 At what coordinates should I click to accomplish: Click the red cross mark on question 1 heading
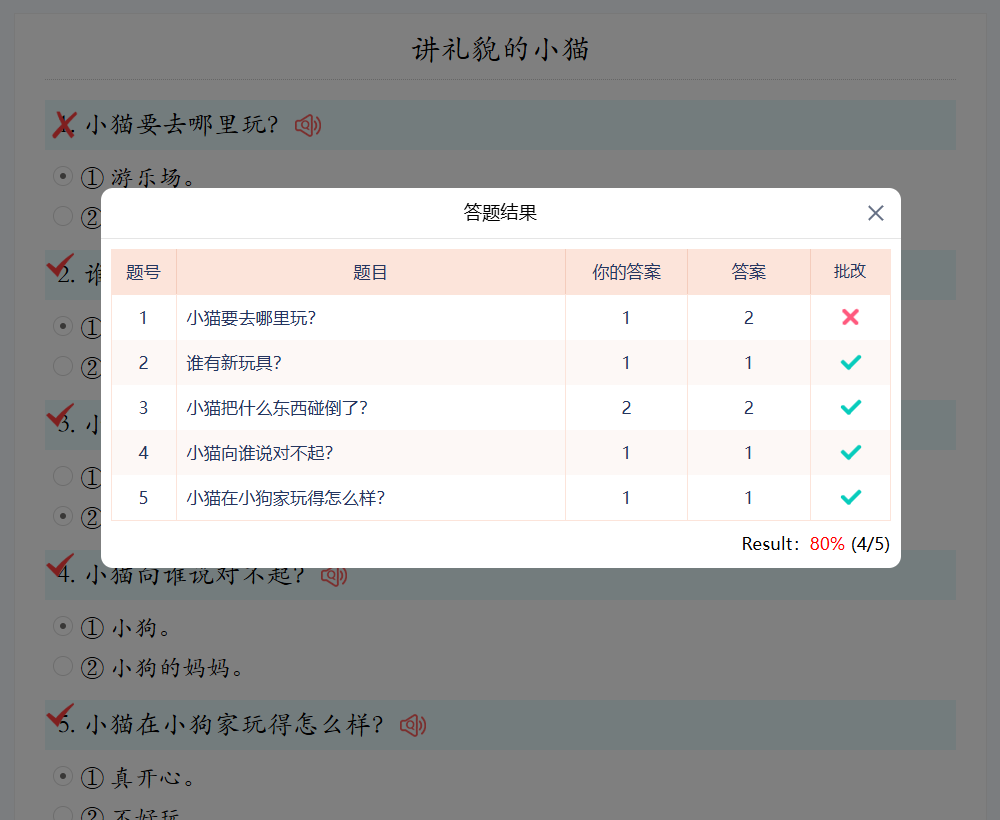tap(64, 125)
